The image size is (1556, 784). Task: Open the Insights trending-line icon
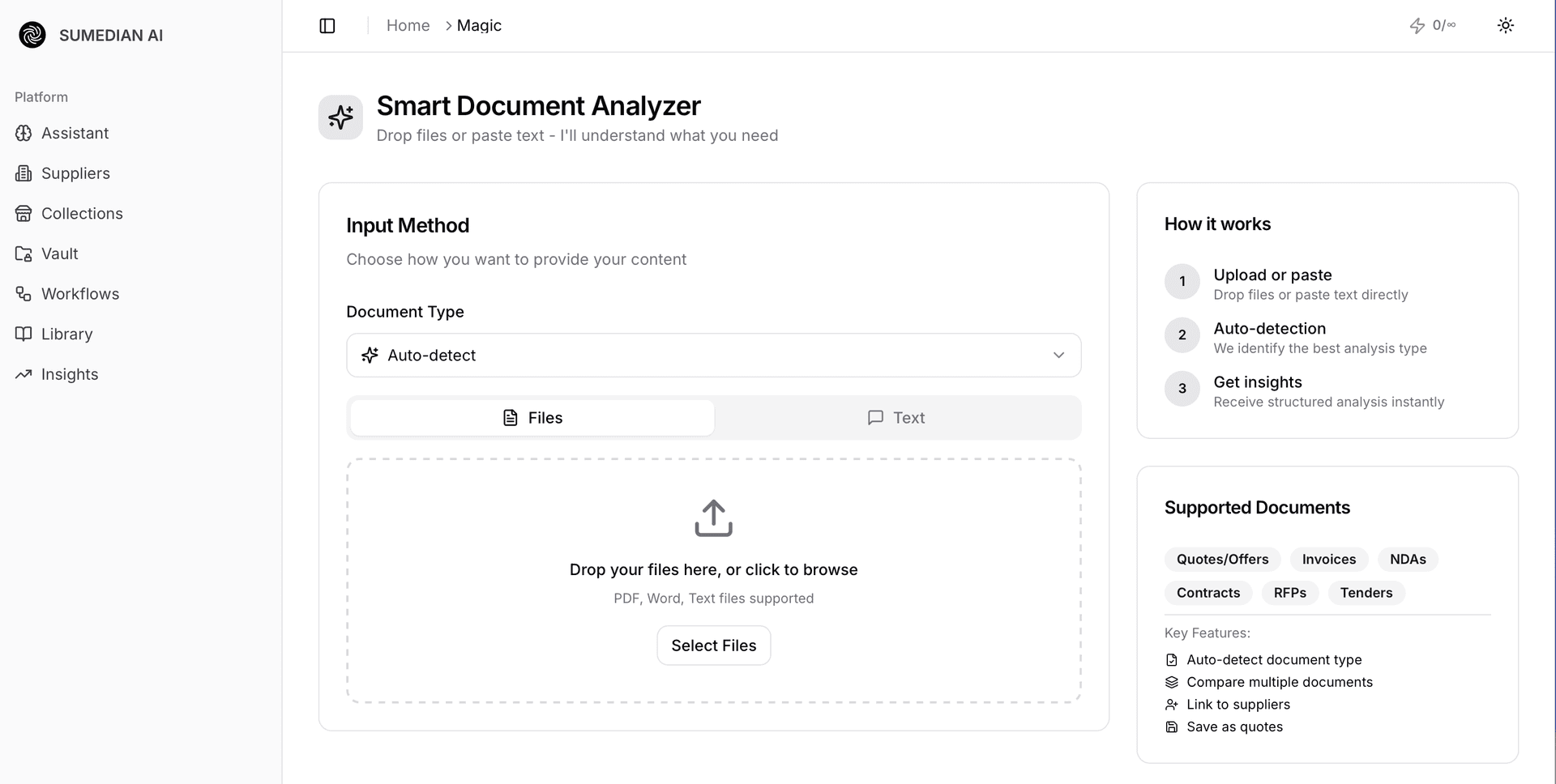coord(24,374)
